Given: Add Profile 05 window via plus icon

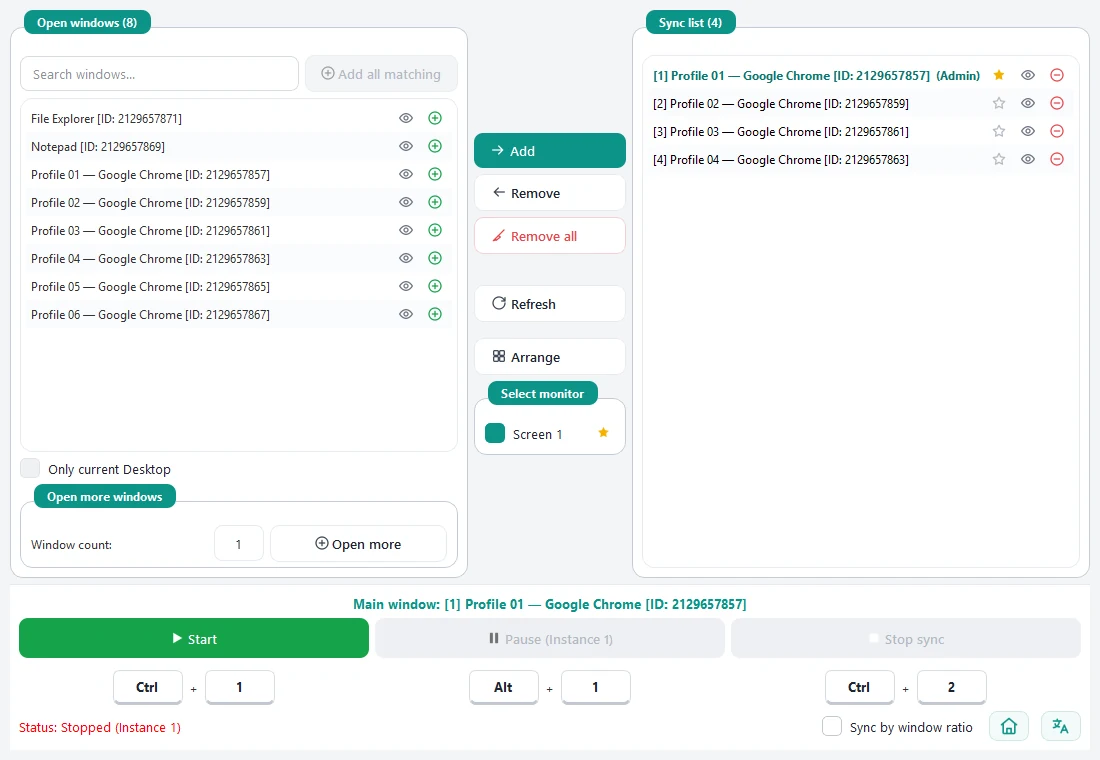Looking at the screenshot, I should click(435, 286).
